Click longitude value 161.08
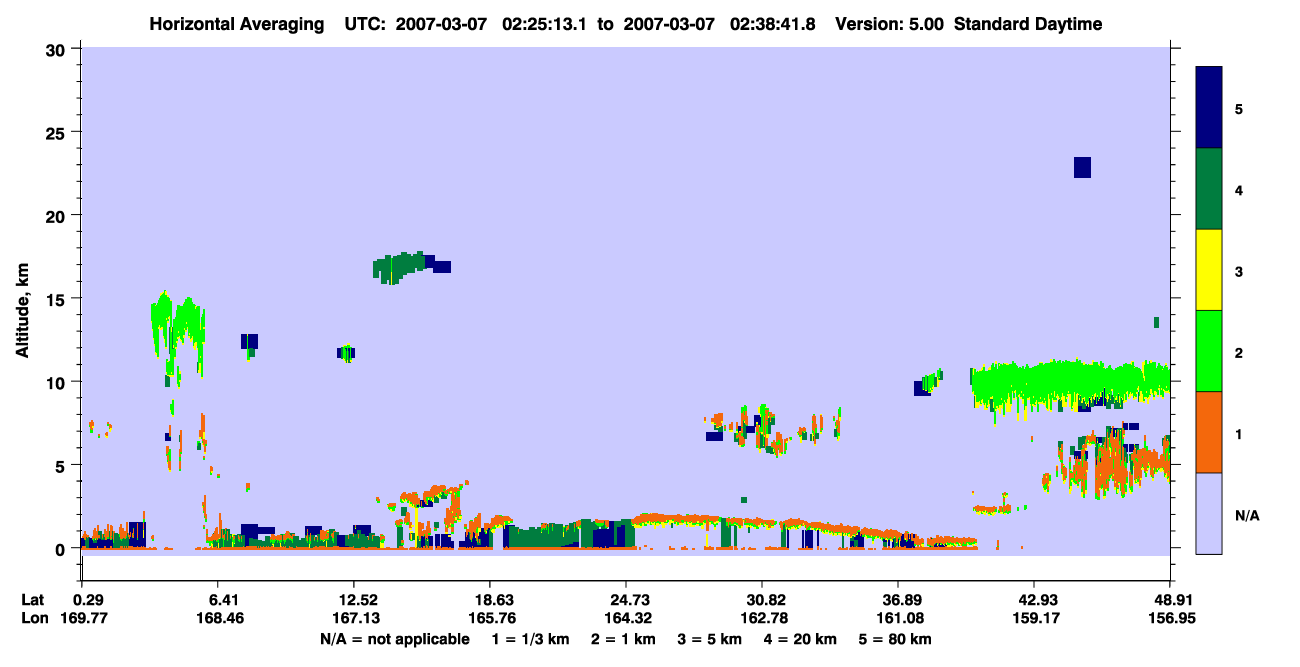The image size is (1300, 667). click(x=898, y=619)
